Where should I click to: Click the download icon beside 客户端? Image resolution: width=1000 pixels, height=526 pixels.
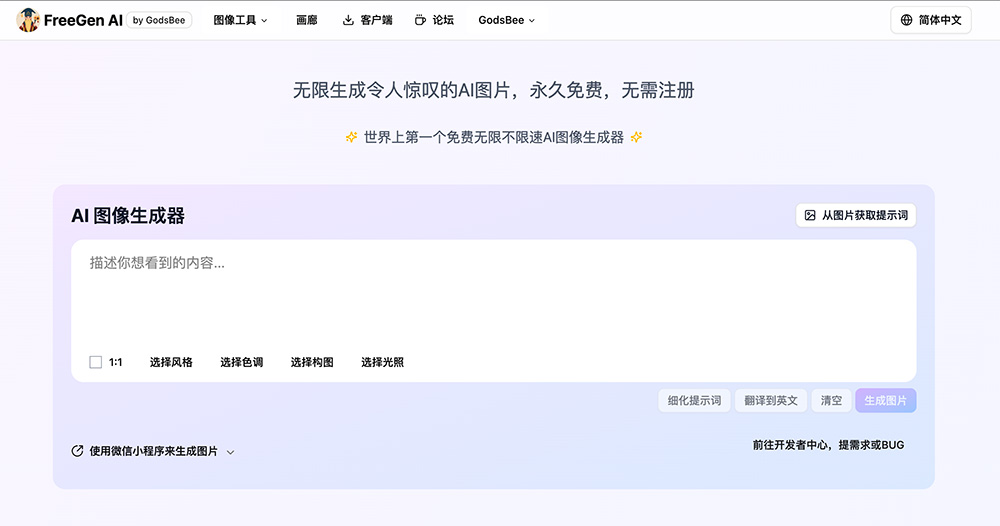click(348, 20)
